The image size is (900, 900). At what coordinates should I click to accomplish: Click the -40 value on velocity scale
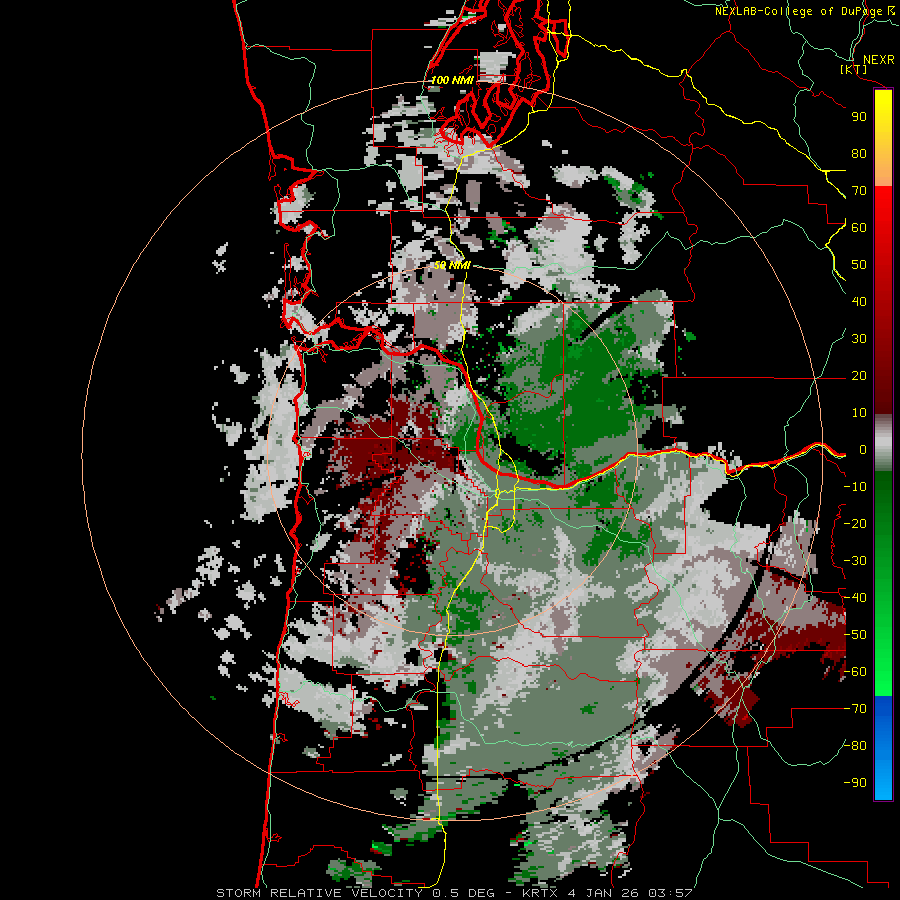pos(855,598)
